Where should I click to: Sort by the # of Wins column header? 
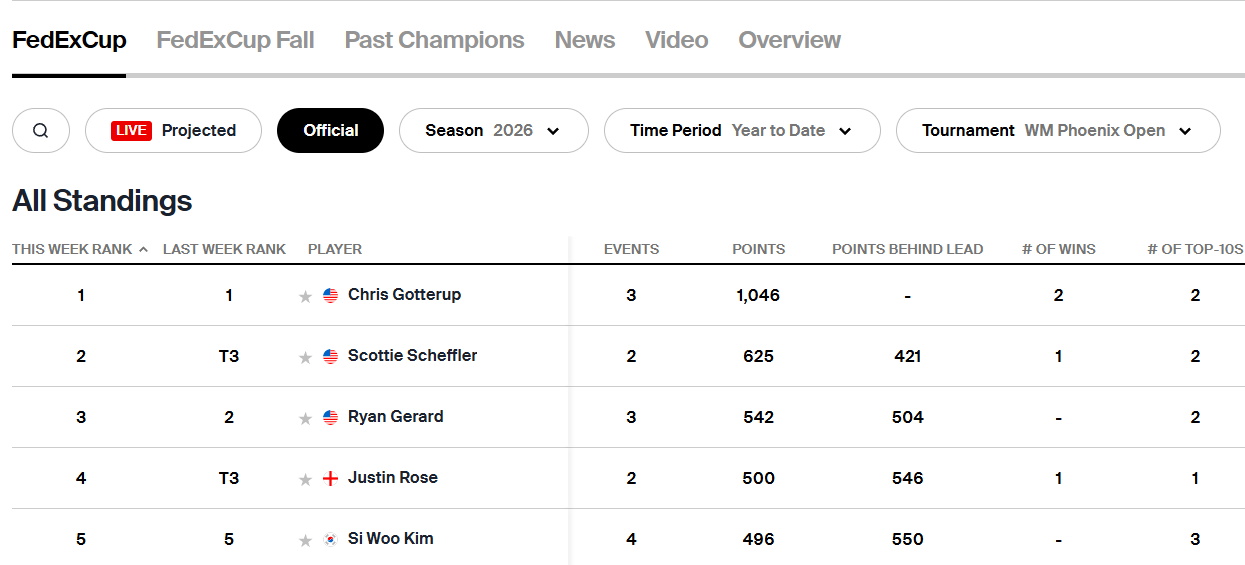tap(1058, 249)
